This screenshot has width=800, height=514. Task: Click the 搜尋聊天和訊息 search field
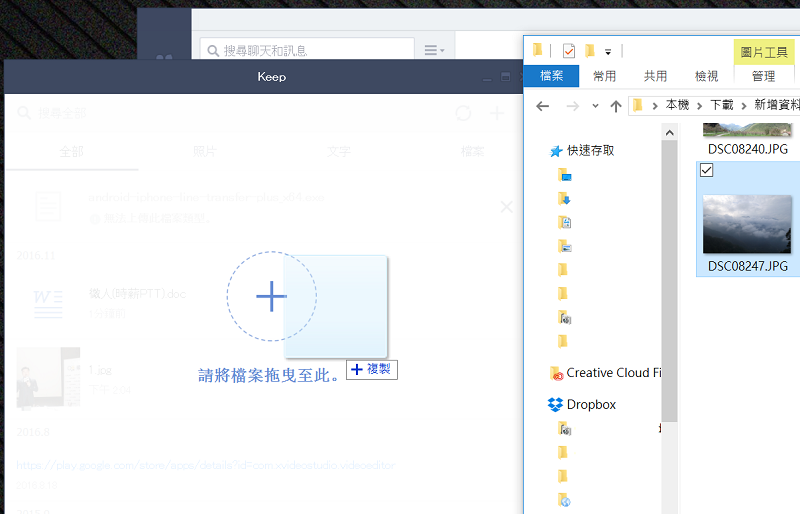point(308,50)
